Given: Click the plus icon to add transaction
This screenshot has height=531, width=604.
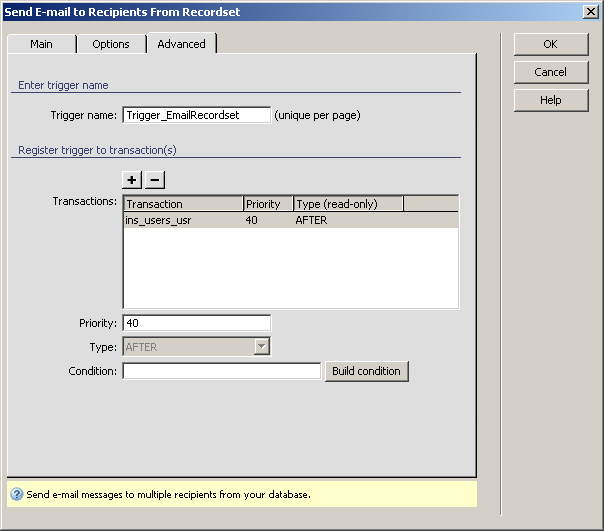Looking at the screenshot, I should (x=132, y=180).
